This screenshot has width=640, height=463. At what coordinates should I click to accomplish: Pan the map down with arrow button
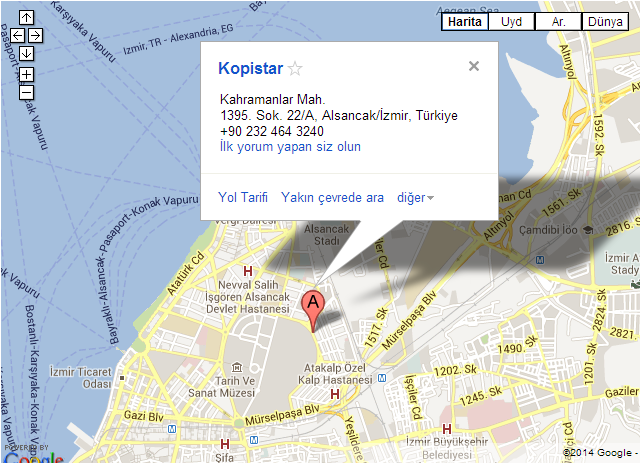pos(27,53)
